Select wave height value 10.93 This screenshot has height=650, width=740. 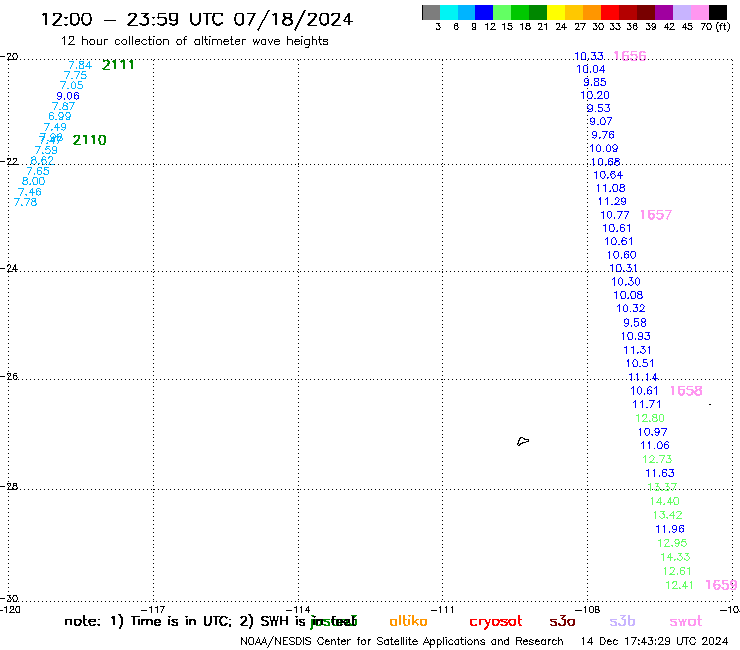point(636,337)
